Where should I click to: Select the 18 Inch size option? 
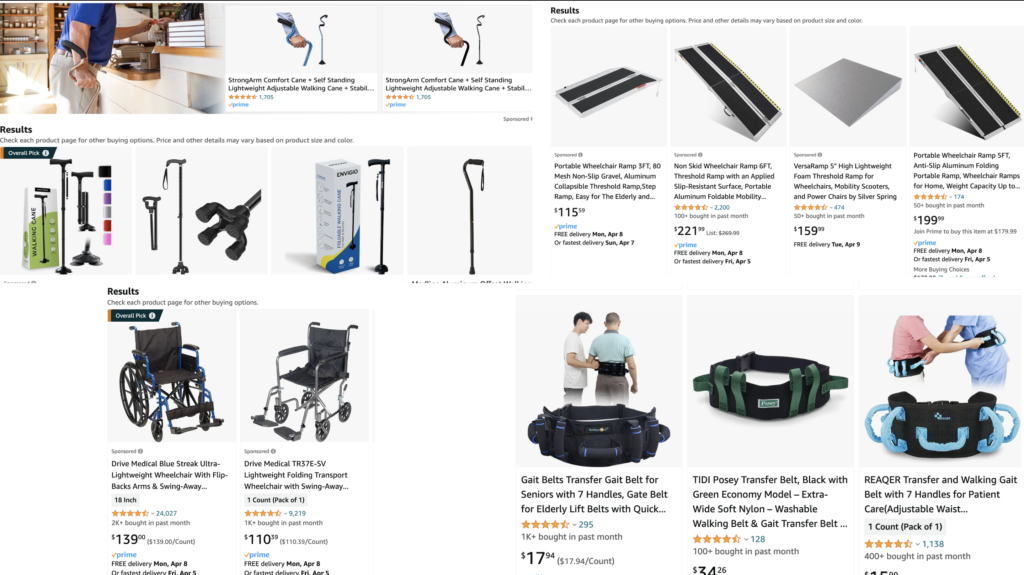[x=125, y=500]
